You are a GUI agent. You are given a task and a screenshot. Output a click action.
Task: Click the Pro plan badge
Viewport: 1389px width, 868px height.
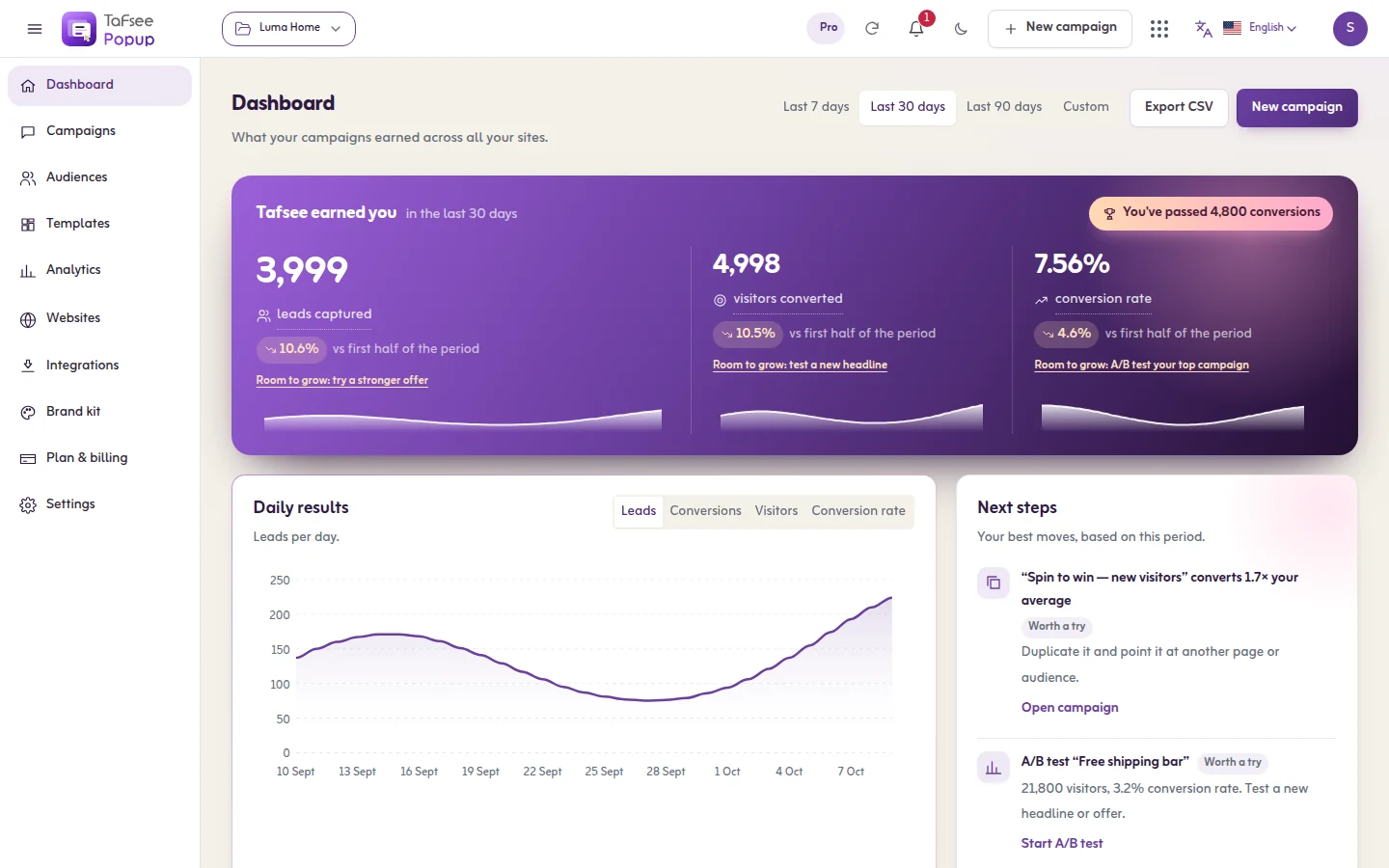[828, 28]
